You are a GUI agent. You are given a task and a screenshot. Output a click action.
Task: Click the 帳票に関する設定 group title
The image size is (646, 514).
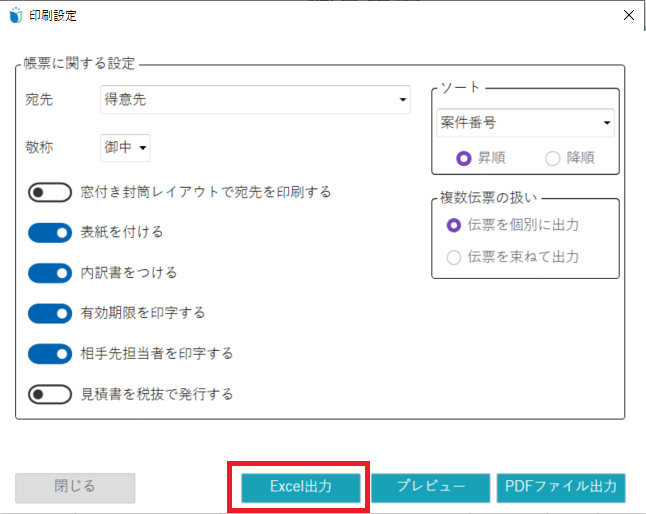[79, 63]
